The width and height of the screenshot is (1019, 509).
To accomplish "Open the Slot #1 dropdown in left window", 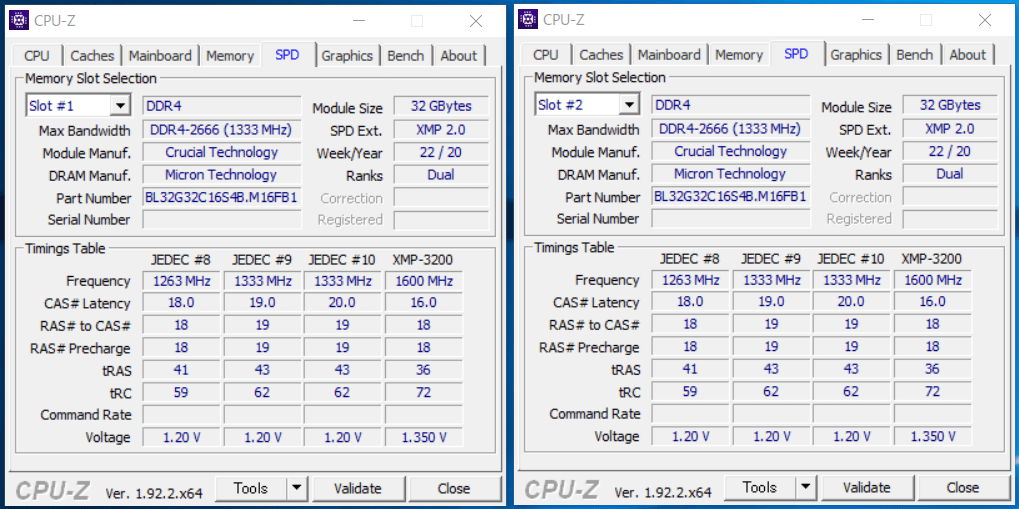I will click(x=120, y=106).
